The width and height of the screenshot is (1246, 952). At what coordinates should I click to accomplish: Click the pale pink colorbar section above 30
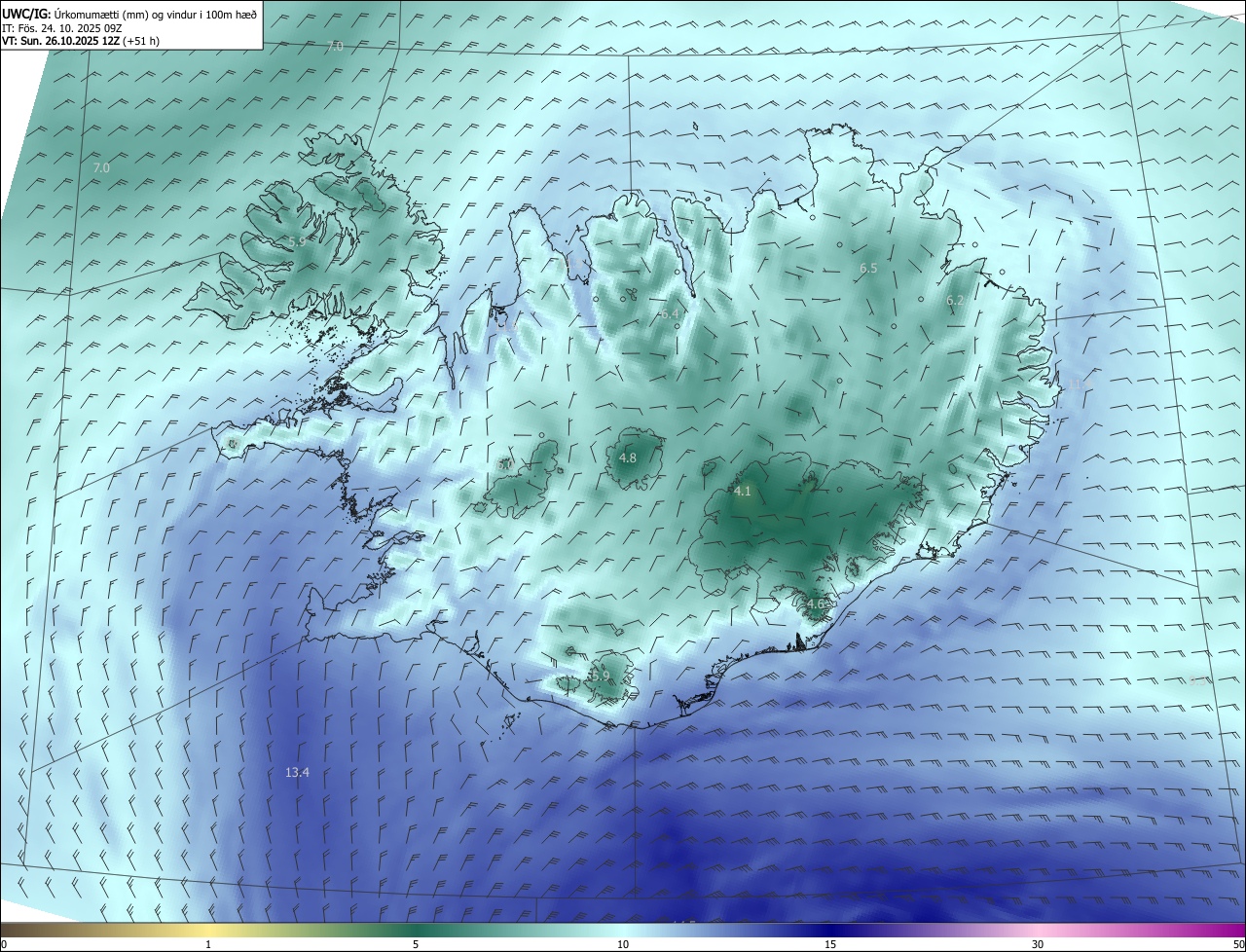pyautogui.click(x=1038, y=930)
